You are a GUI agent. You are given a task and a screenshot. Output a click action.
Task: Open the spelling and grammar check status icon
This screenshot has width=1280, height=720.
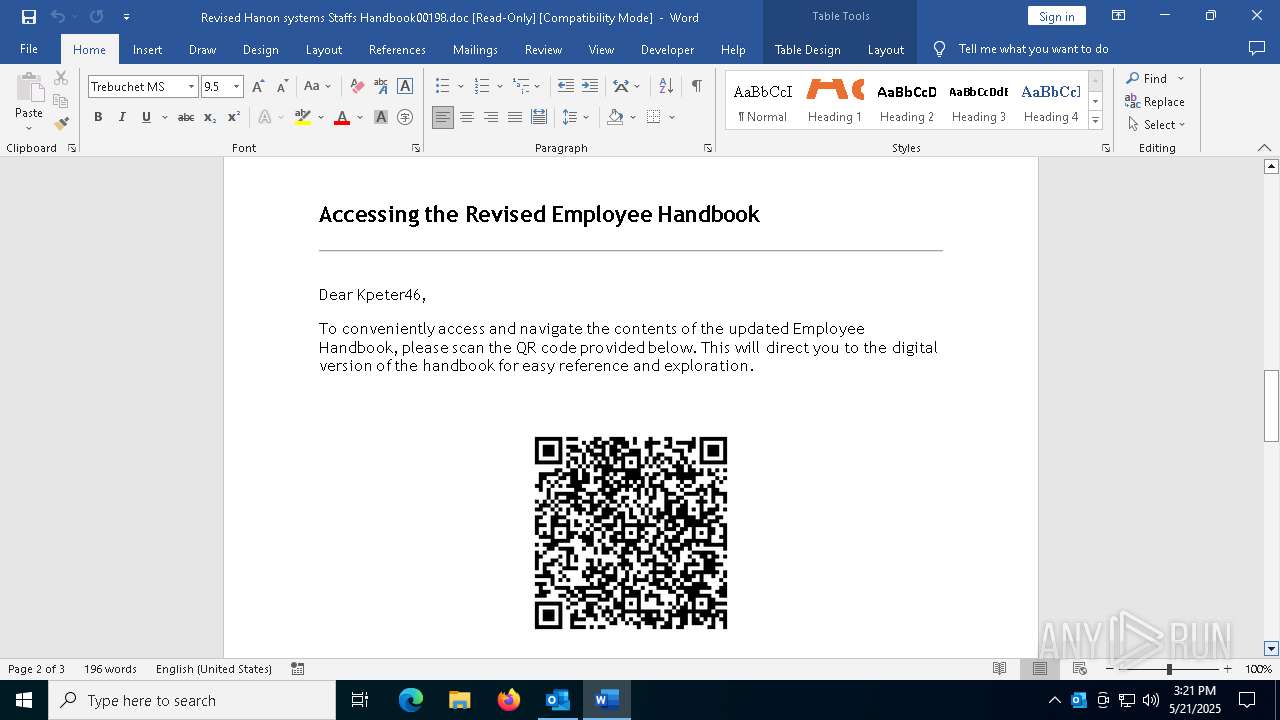pyautogui.click(x=298, y=669)
